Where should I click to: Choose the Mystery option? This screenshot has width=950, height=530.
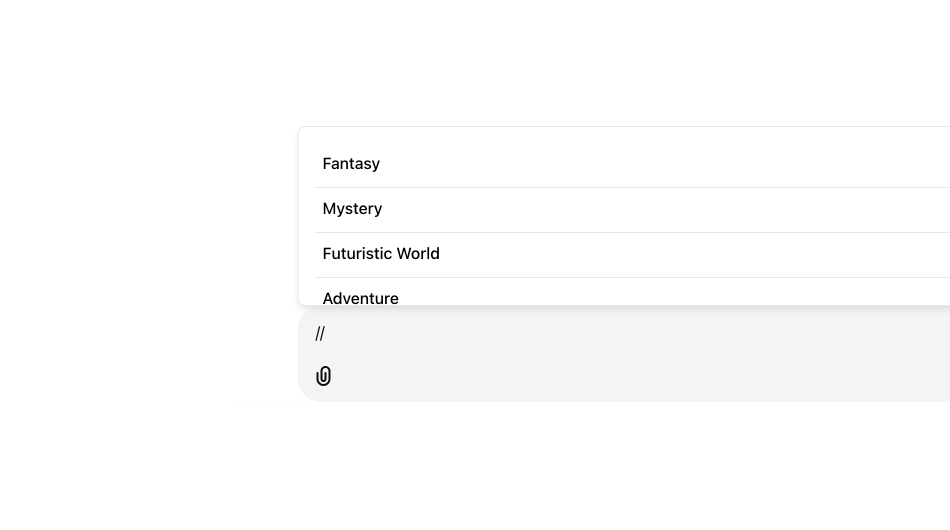[352, 209]
